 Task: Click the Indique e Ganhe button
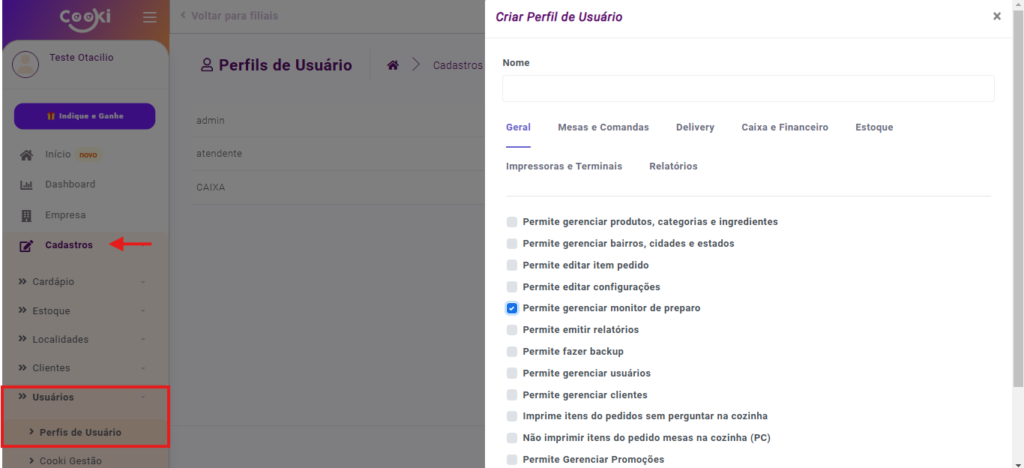[84, 116]
